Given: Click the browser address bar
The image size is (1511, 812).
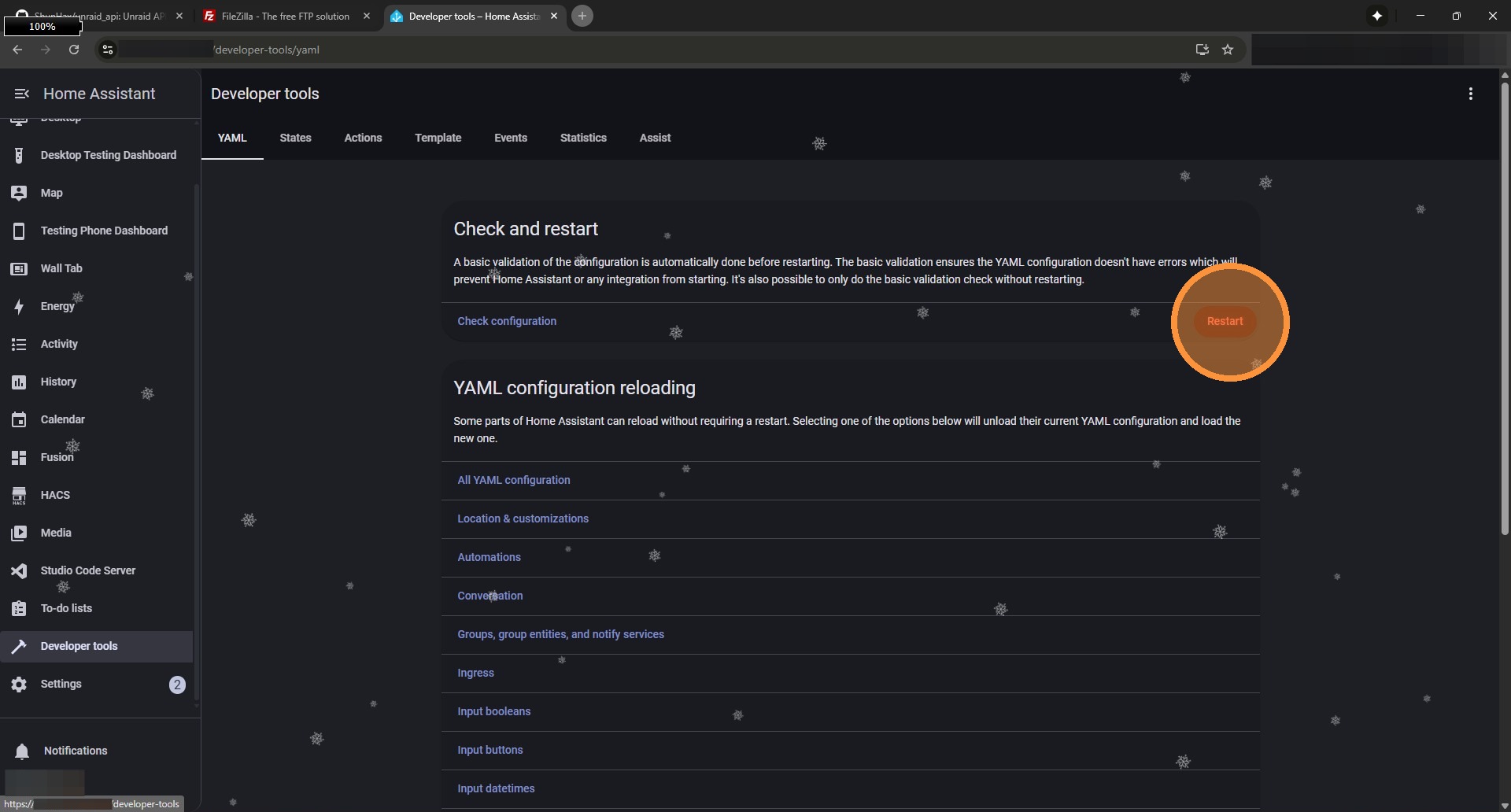Looking at the screenshot, I should pos(630,50).
